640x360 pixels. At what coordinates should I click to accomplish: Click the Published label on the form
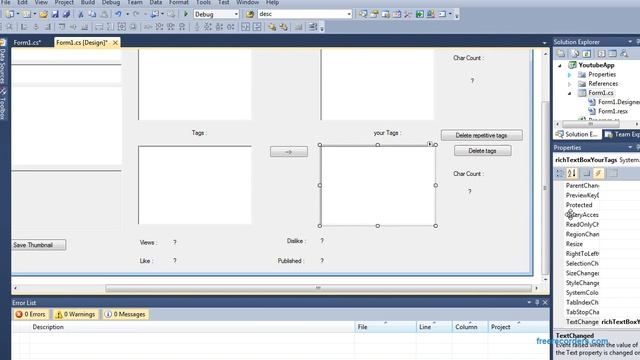291,261
